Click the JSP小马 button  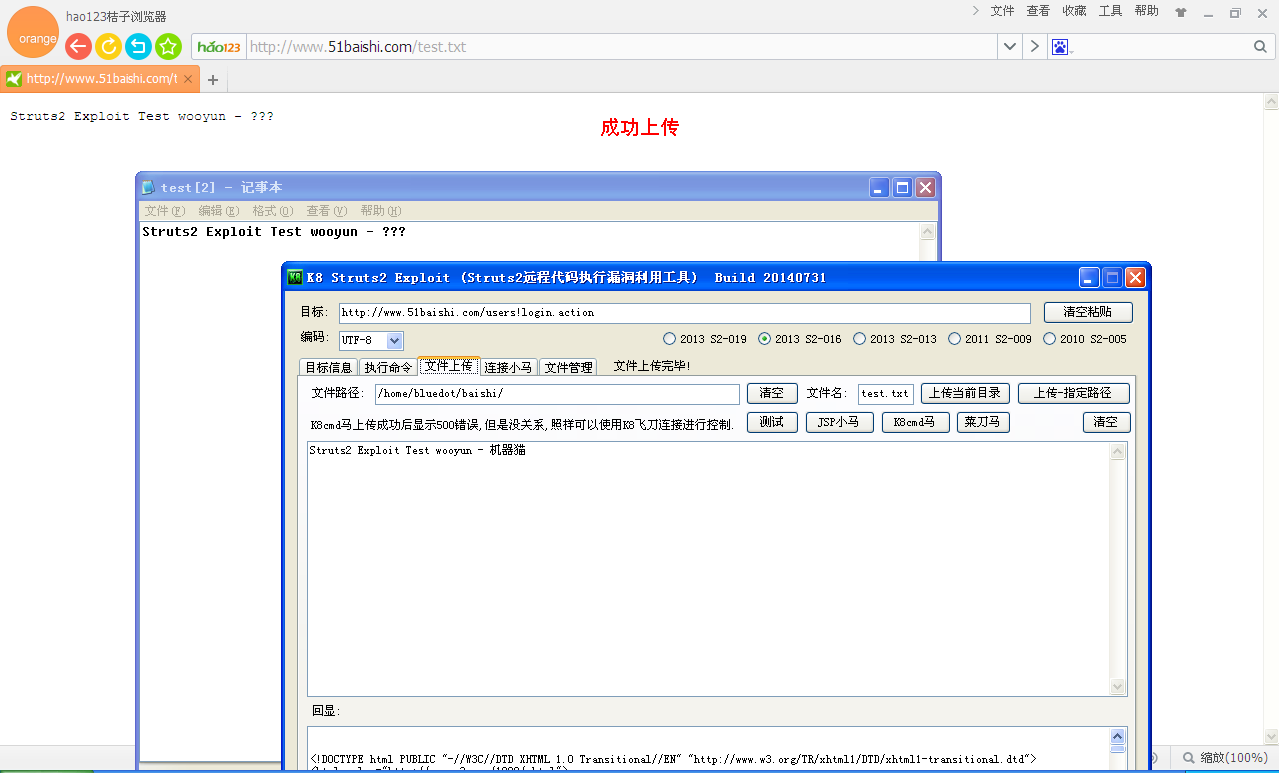[x=839, y=422]
